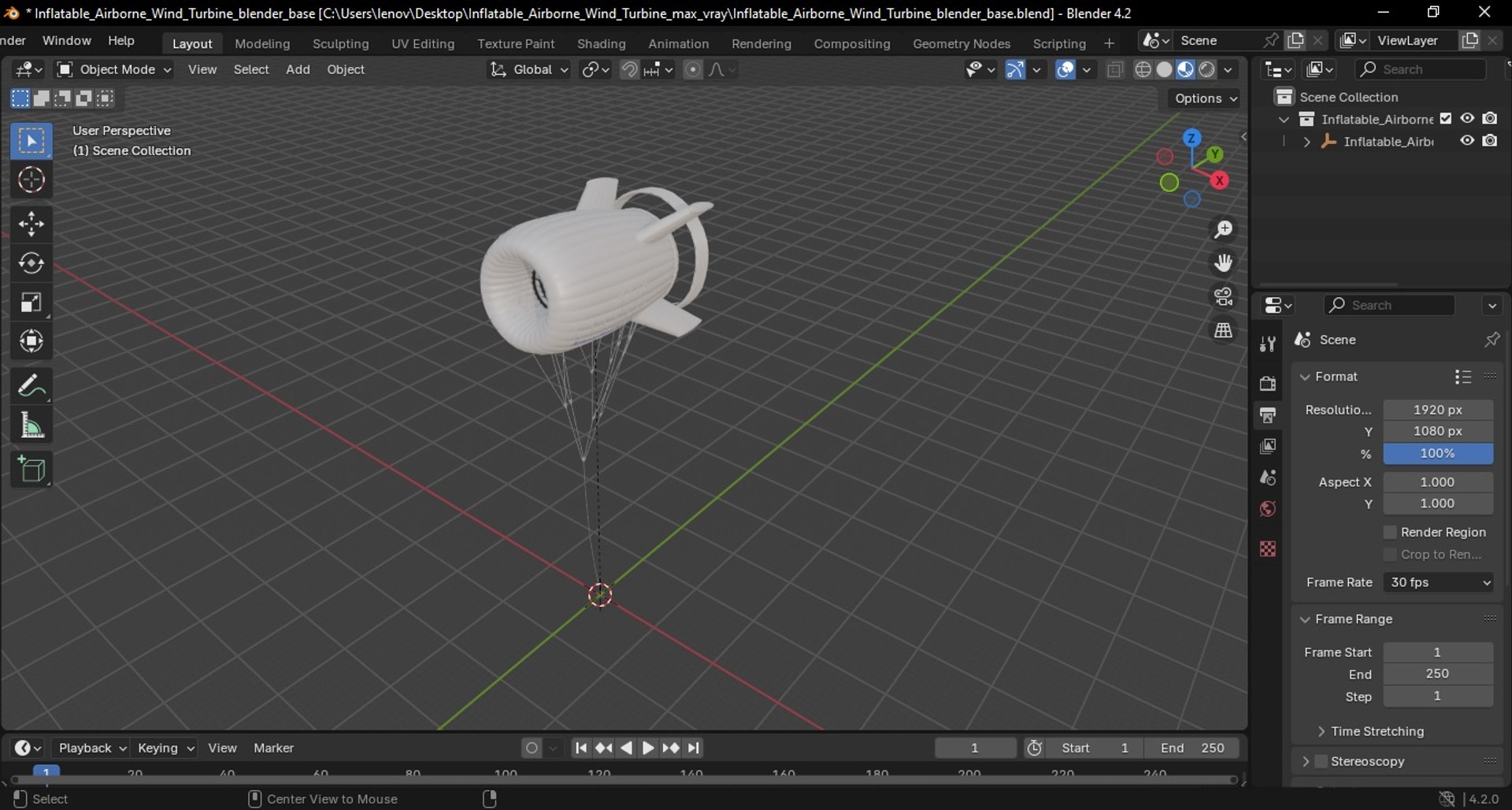Jump to the last frame
Screen dimensions: 1512x810
click(x=694, y=748)
